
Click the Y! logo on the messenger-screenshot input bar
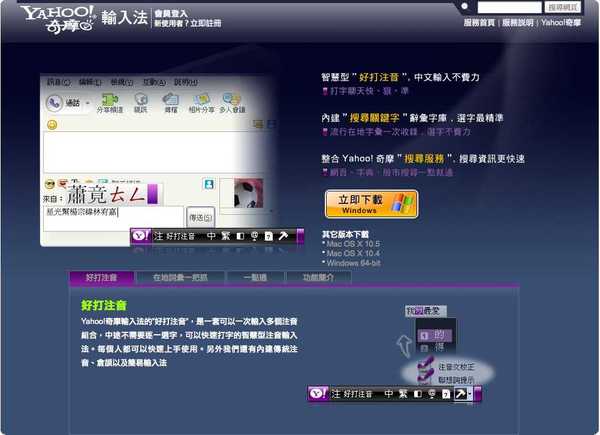coord(141,236)
